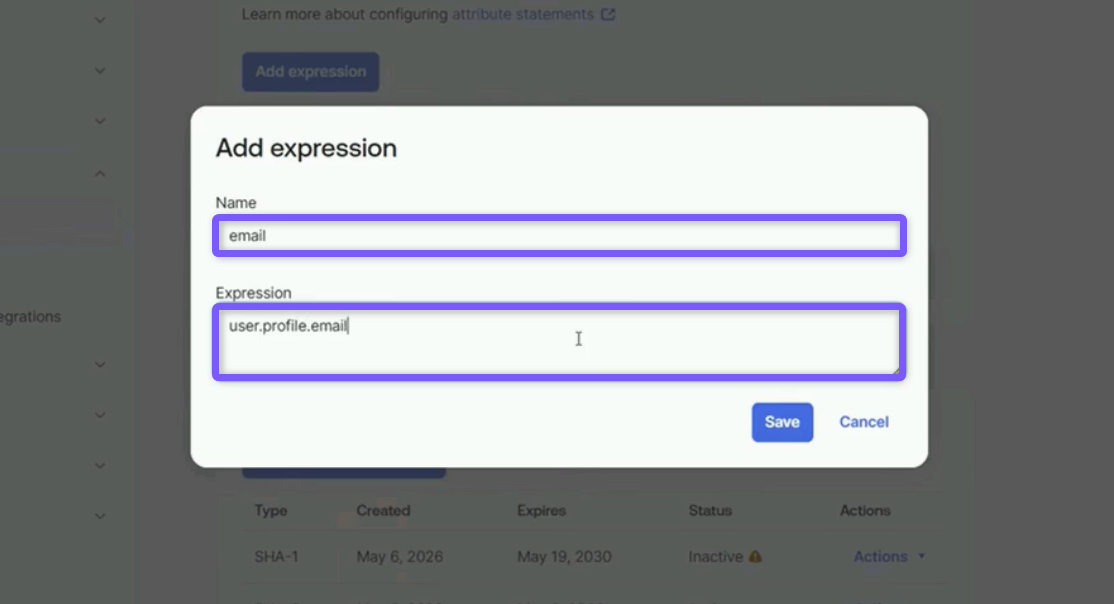Click the Type column header

[271, 511]
